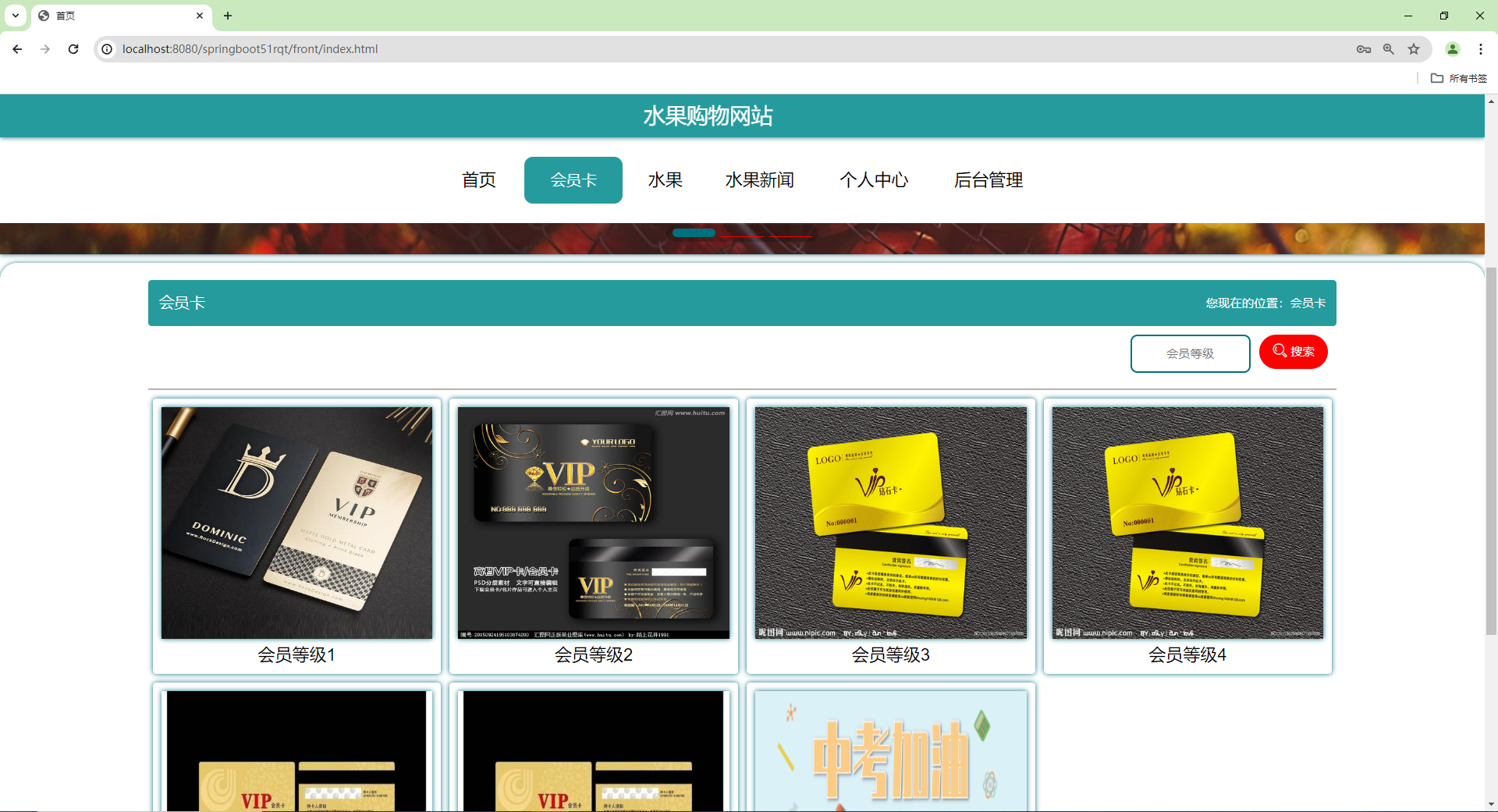Bookmark the page with the star icon

(x=1414, y=48)
